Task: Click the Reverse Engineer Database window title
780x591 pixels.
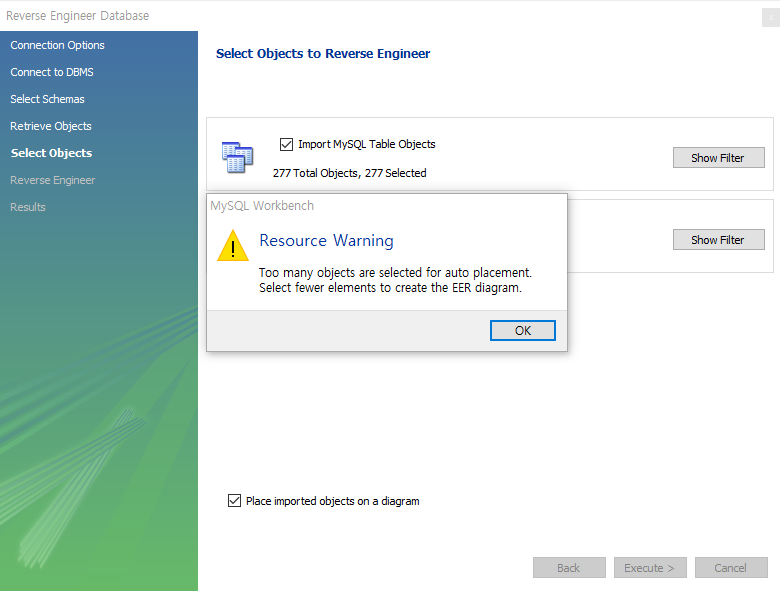Action: click(77, 16)
